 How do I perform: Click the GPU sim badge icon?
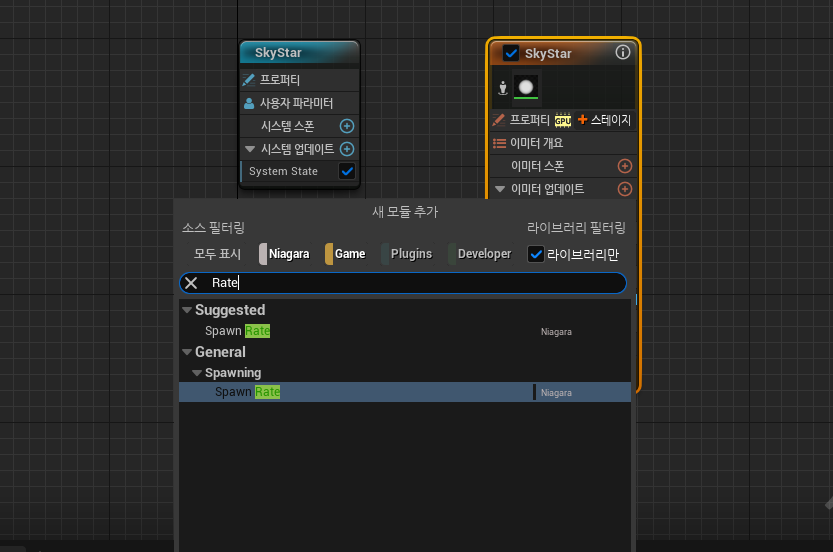click(x=563, y=121)
